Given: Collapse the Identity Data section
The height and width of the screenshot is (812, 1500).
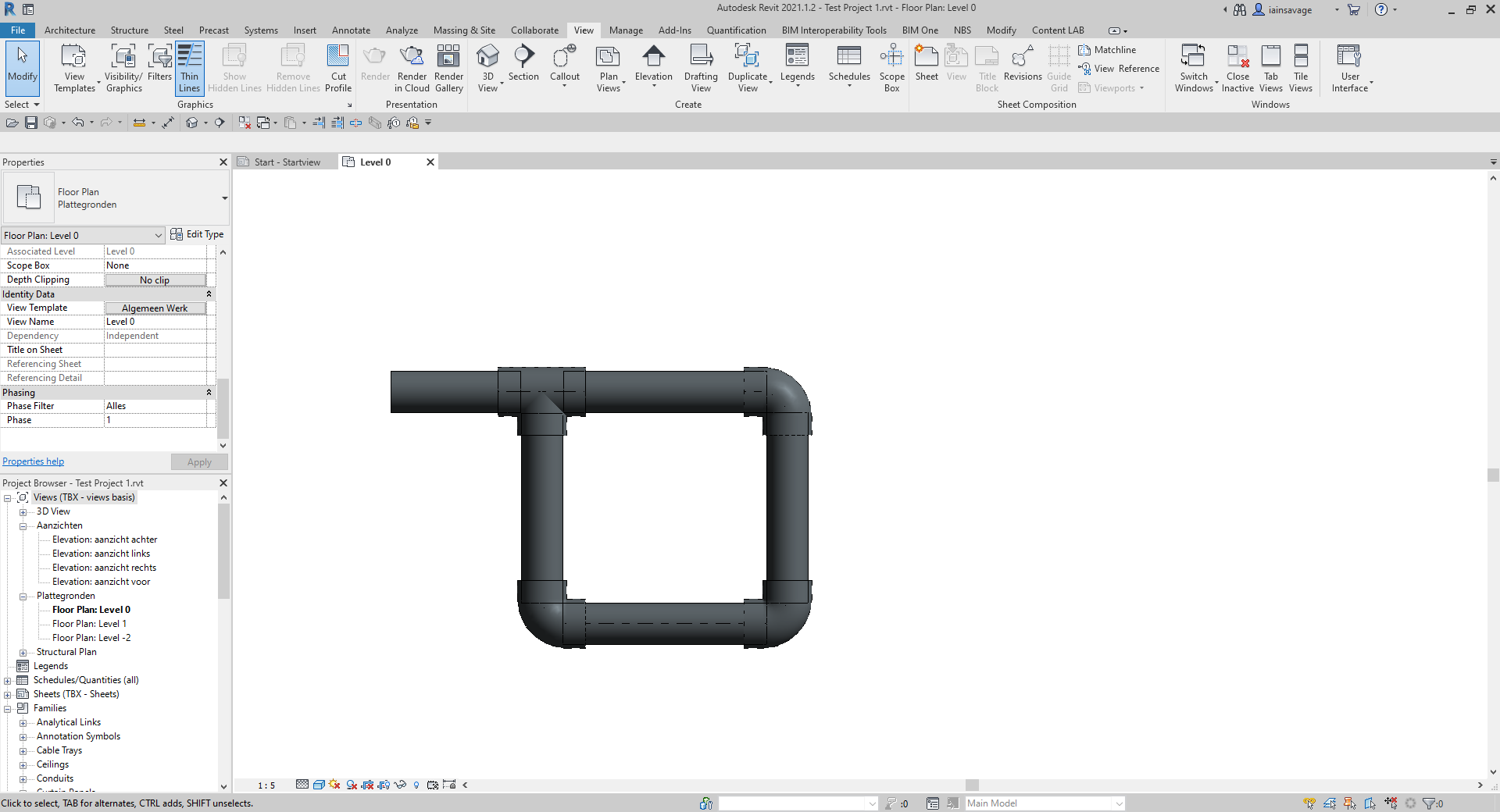Looking at the screenshot, I should (x=209, y=294).
